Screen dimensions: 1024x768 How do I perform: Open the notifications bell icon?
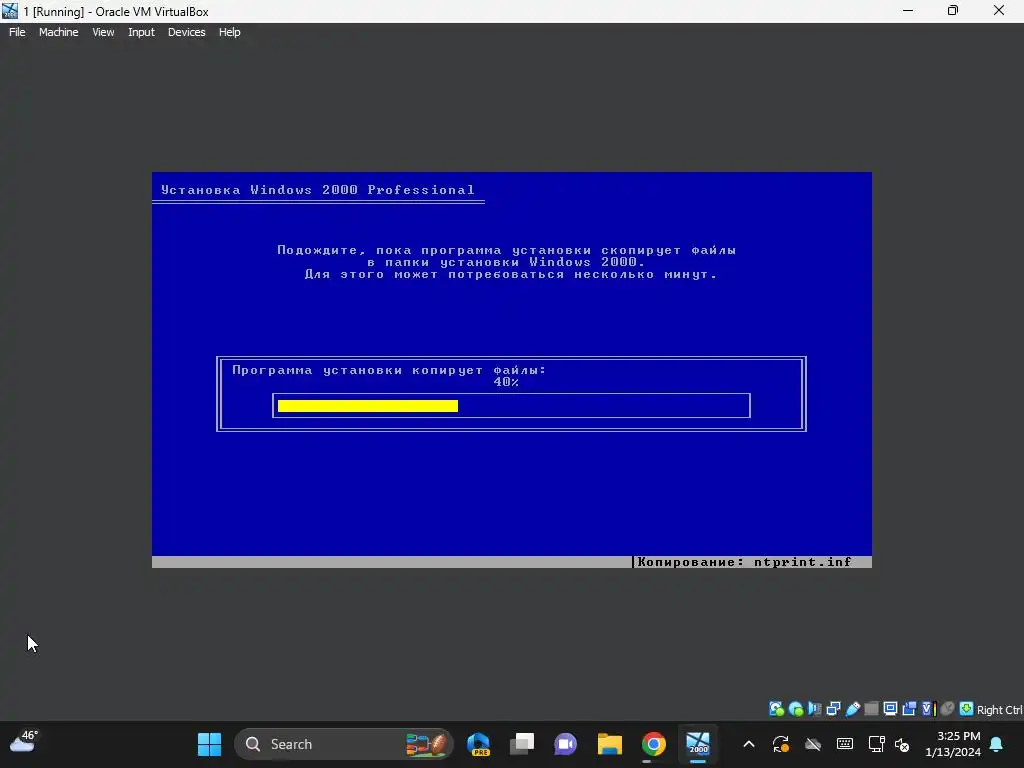(997, 744)
